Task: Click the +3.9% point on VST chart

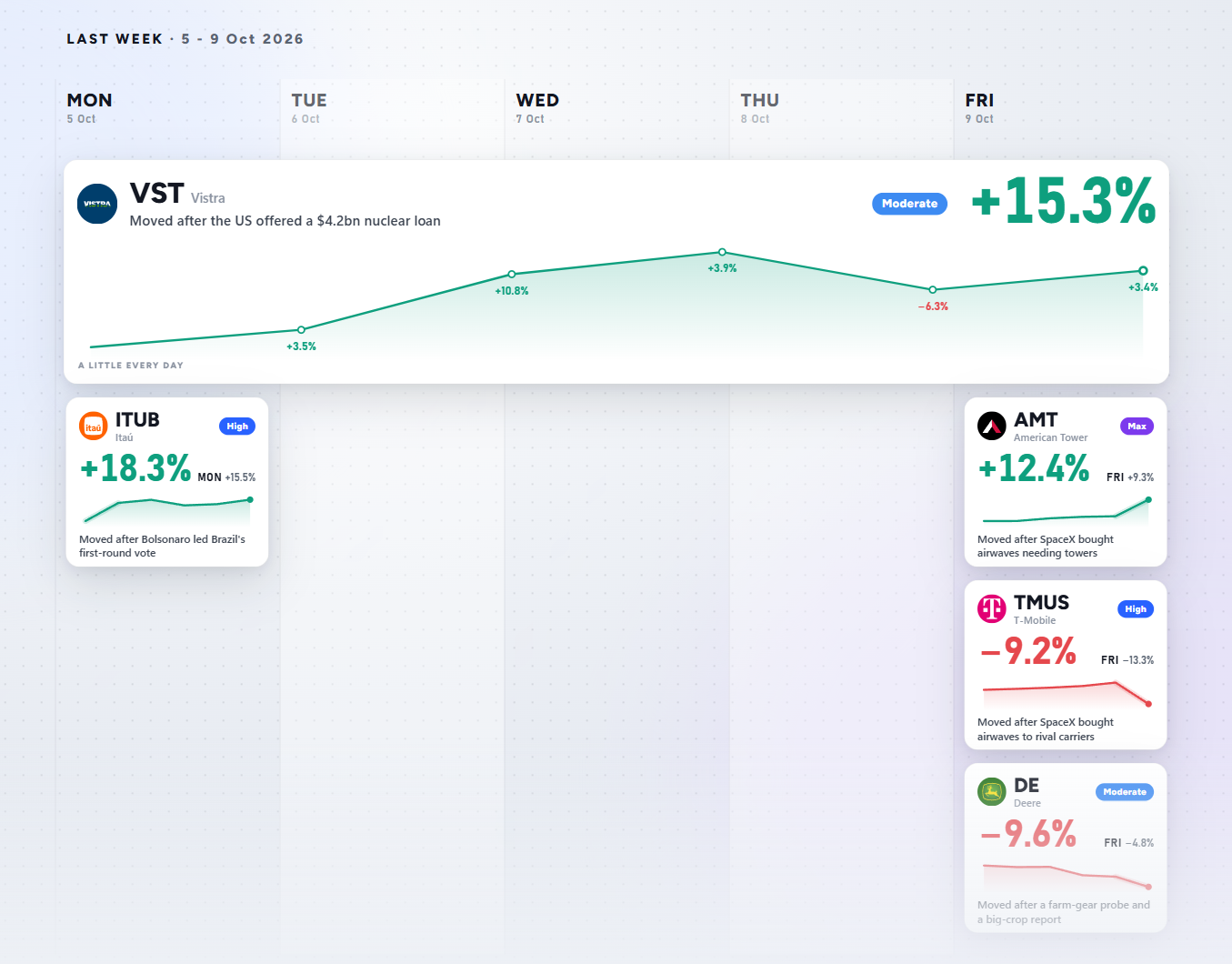Action: click(x=722, y=252)
